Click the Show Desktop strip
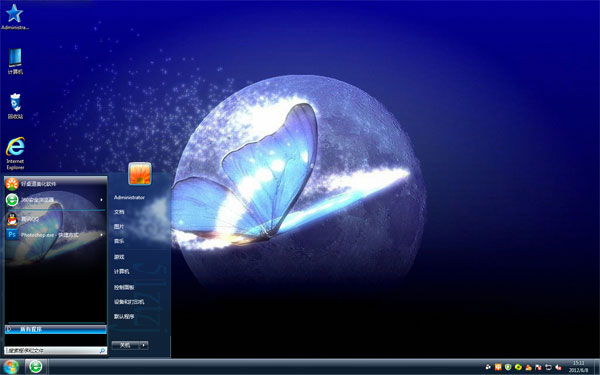Viewport: 600px width, 375px height. (x=597, y=367)
